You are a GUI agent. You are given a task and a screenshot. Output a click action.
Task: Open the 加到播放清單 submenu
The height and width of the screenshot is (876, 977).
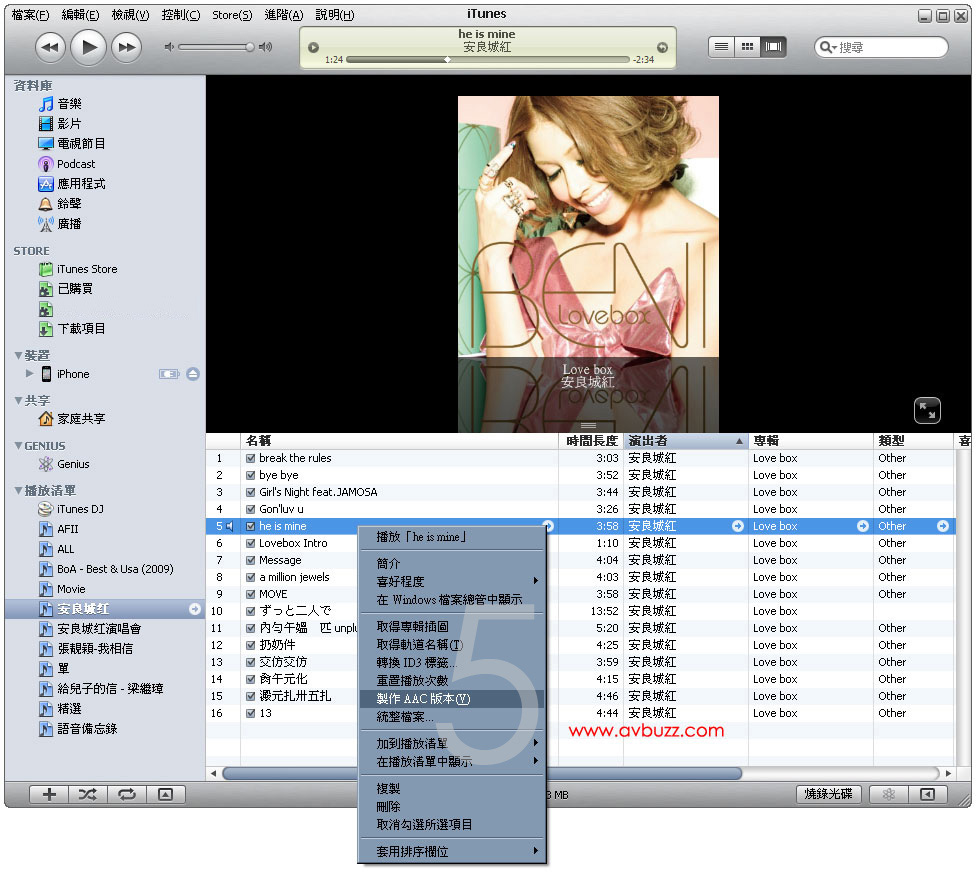click(x=452, y=743)
